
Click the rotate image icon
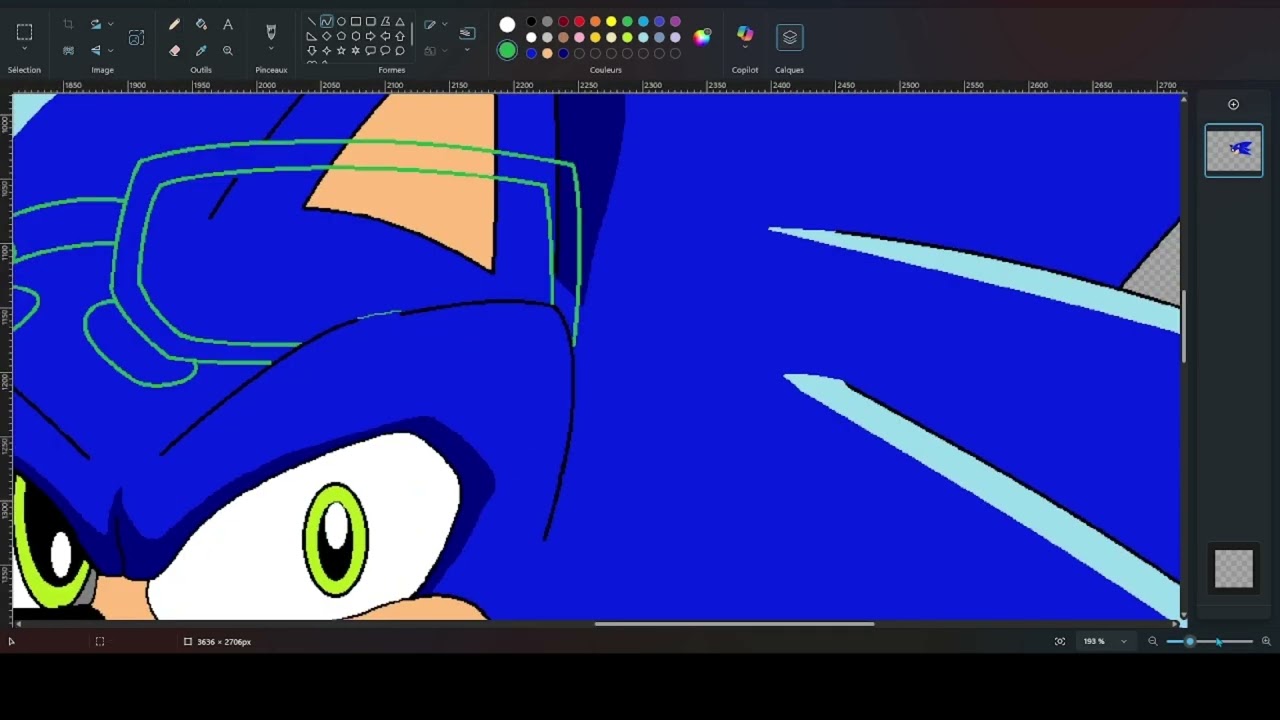pyautogui.click(x=96, y=24)
